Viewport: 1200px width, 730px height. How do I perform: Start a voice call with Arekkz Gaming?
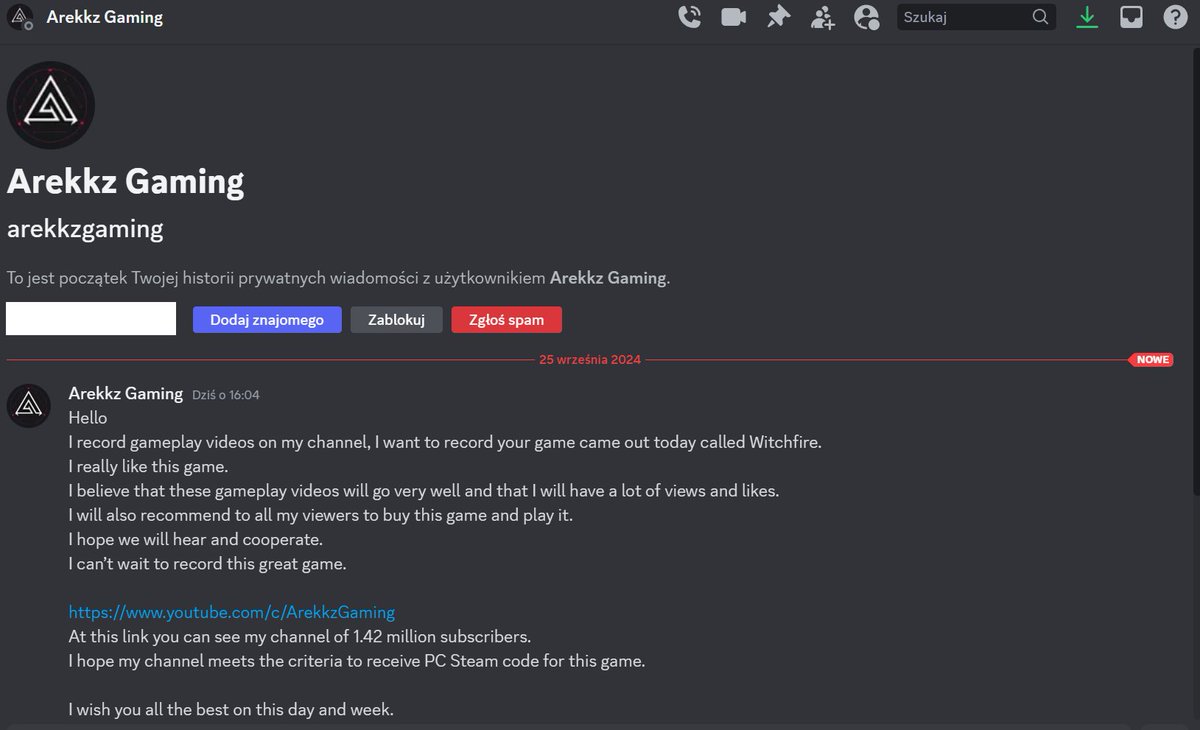(690, 17)
